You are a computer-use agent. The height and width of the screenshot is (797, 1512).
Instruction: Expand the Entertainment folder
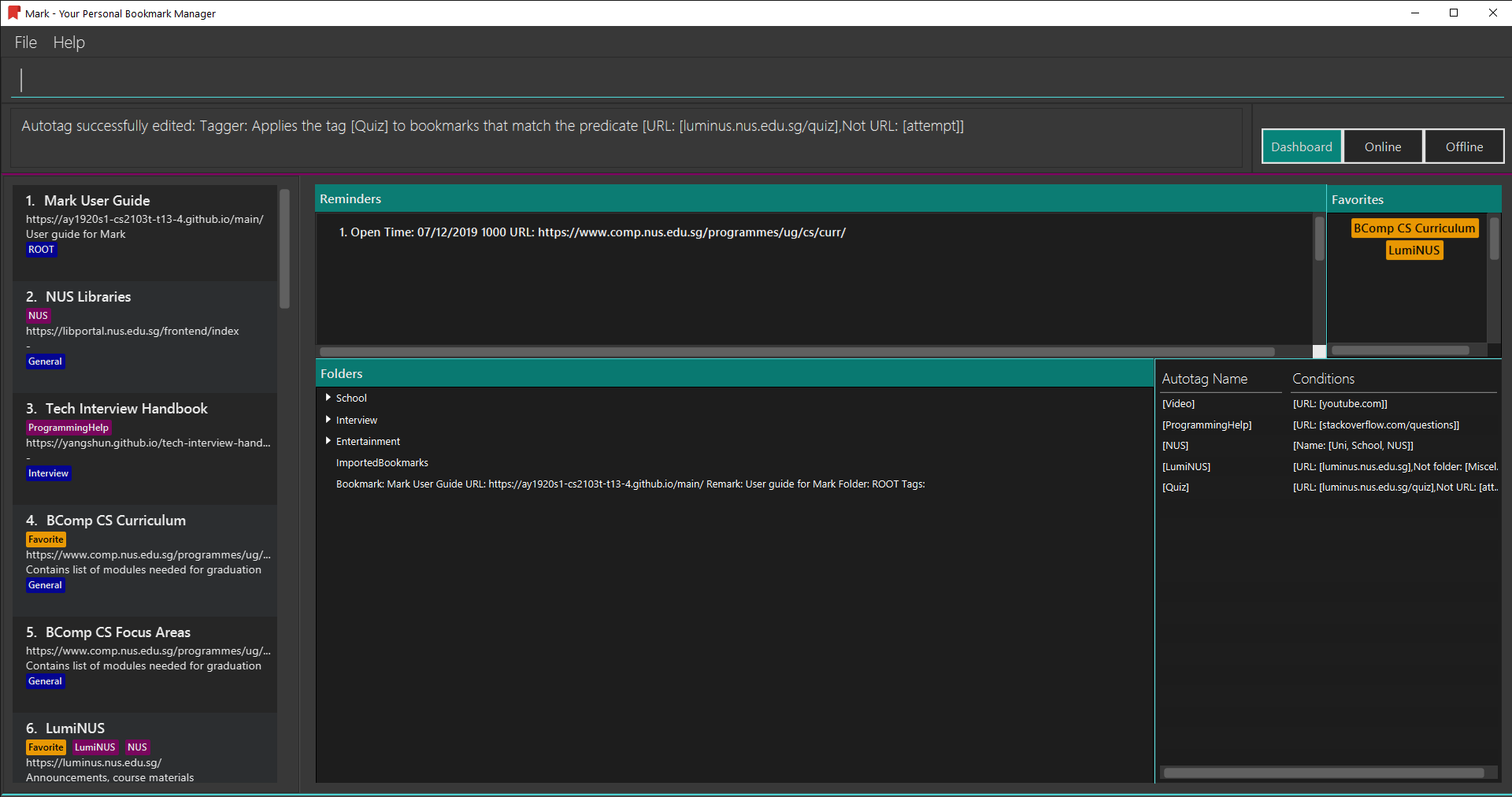[328, 441]
